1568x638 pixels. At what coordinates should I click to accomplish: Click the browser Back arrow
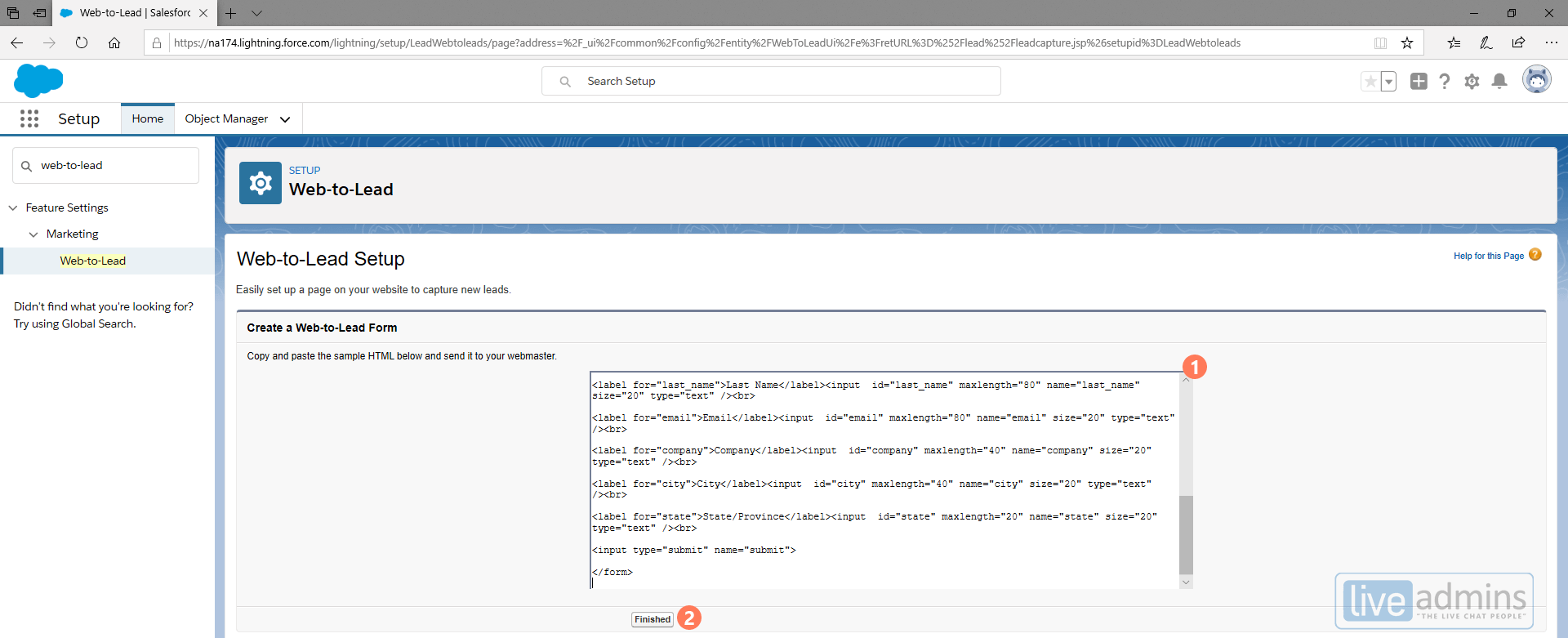tap(16, 42)
